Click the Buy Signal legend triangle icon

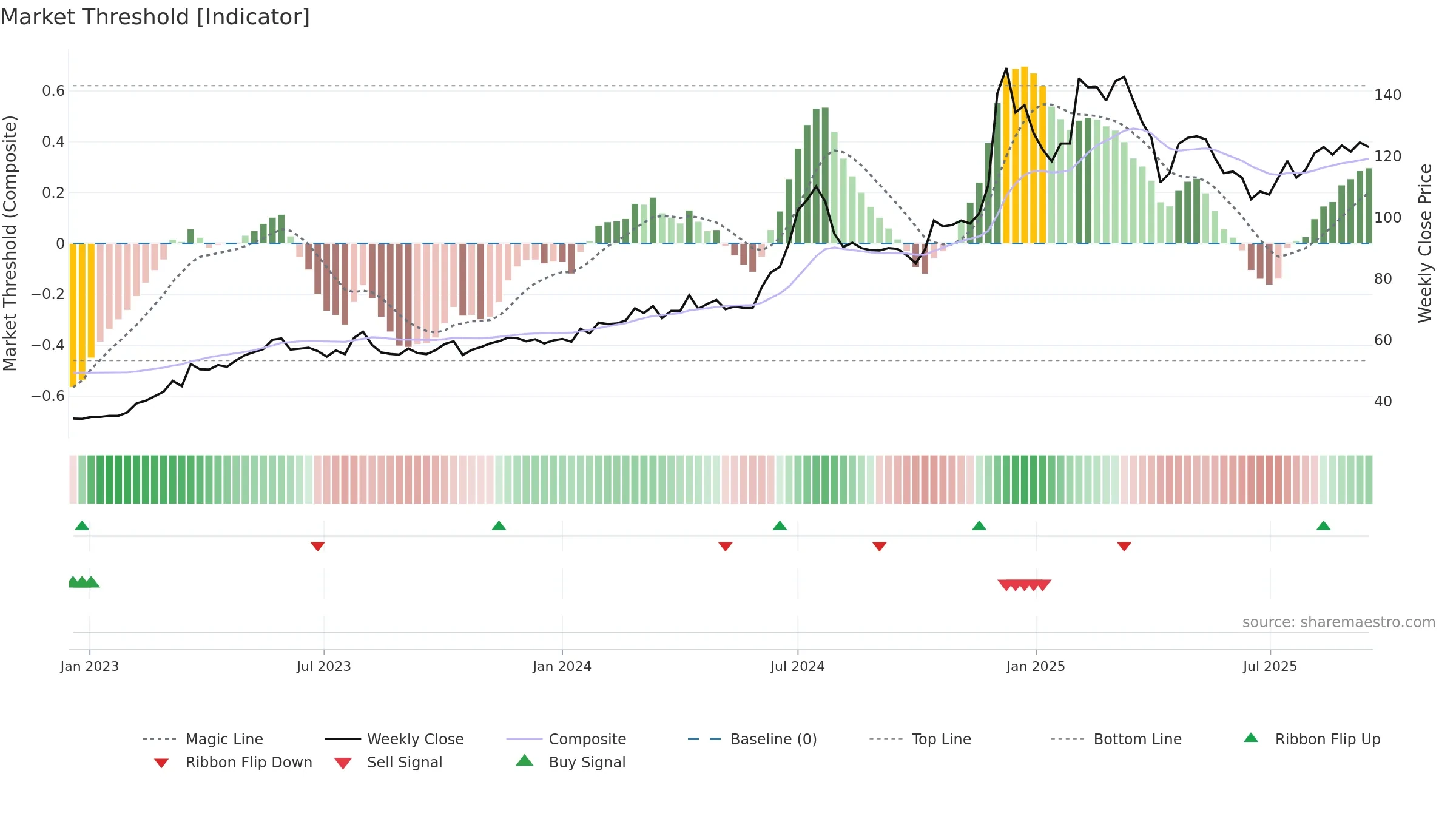(x=525, y=760)
